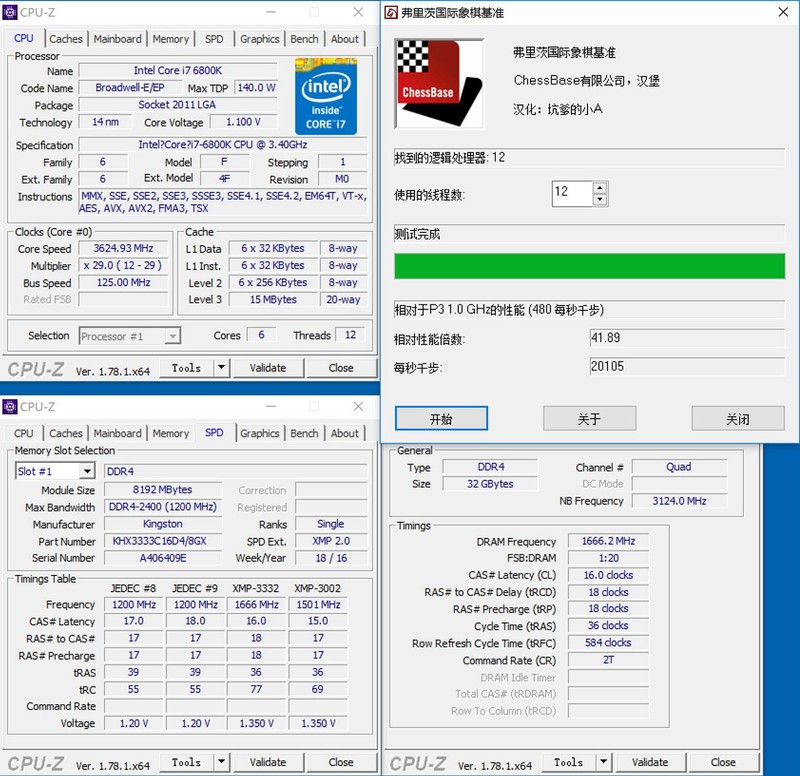Open Graphics tab in top CPU-Z window
Viewport: 800px width, 776px height.
tap(259, 39)
